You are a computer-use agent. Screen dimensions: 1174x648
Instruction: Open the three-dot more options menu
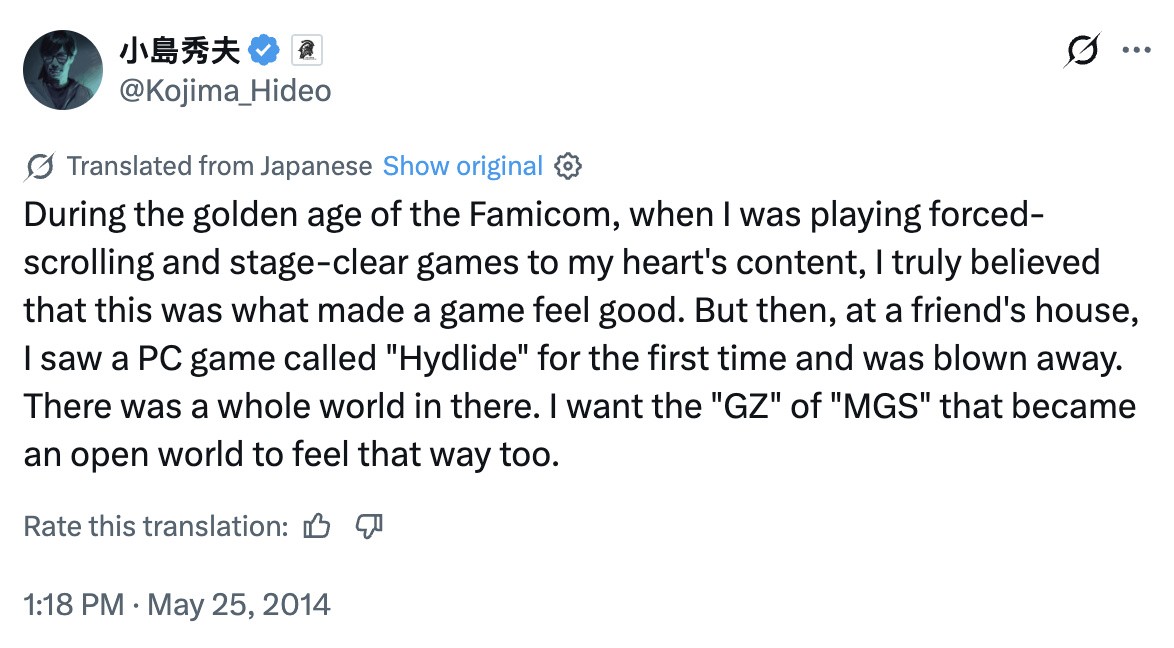pos(1137,50)
